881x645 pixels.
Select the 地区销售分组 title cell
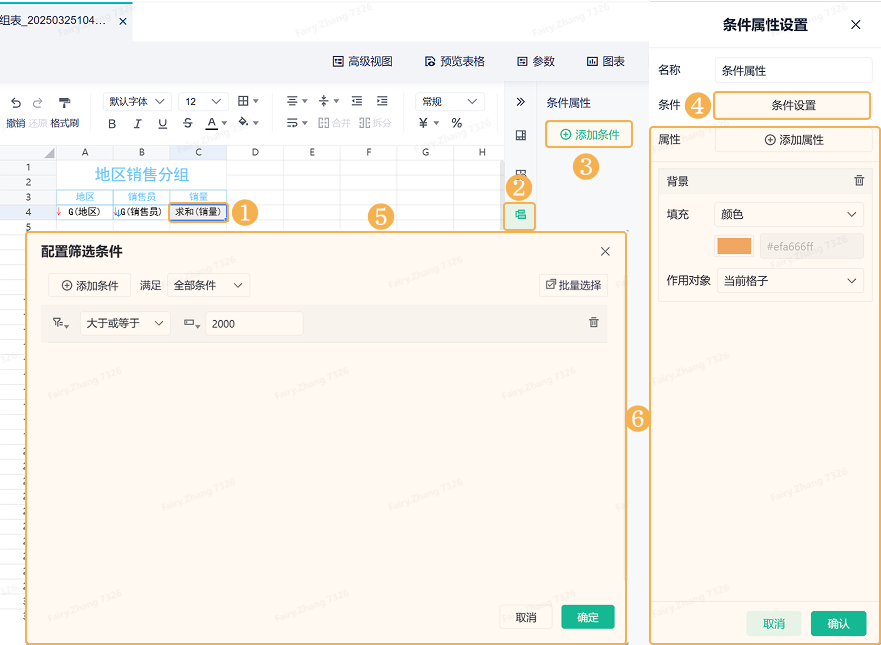click(x=142, y=175)
